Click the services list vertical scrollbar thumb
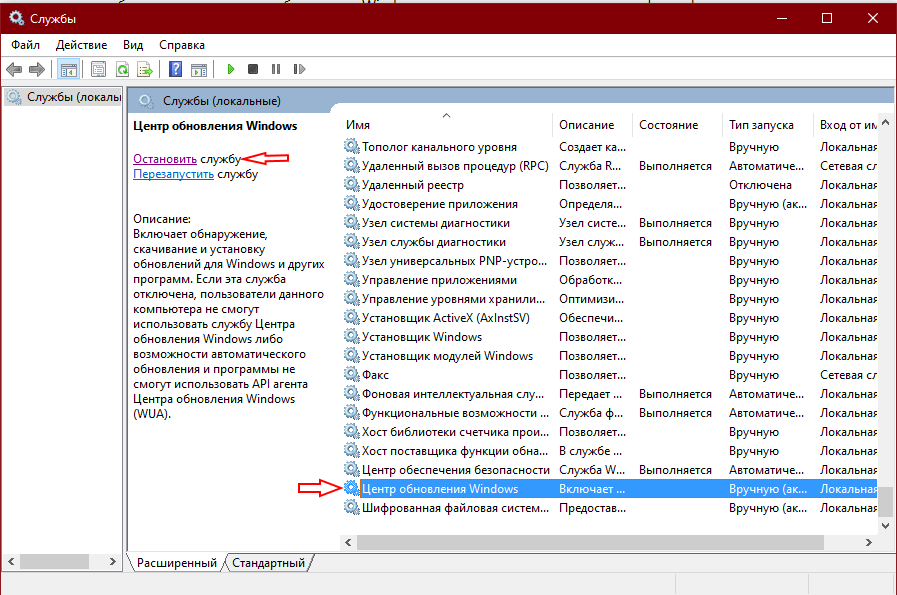The image size is (897, 595). point(885,501)
